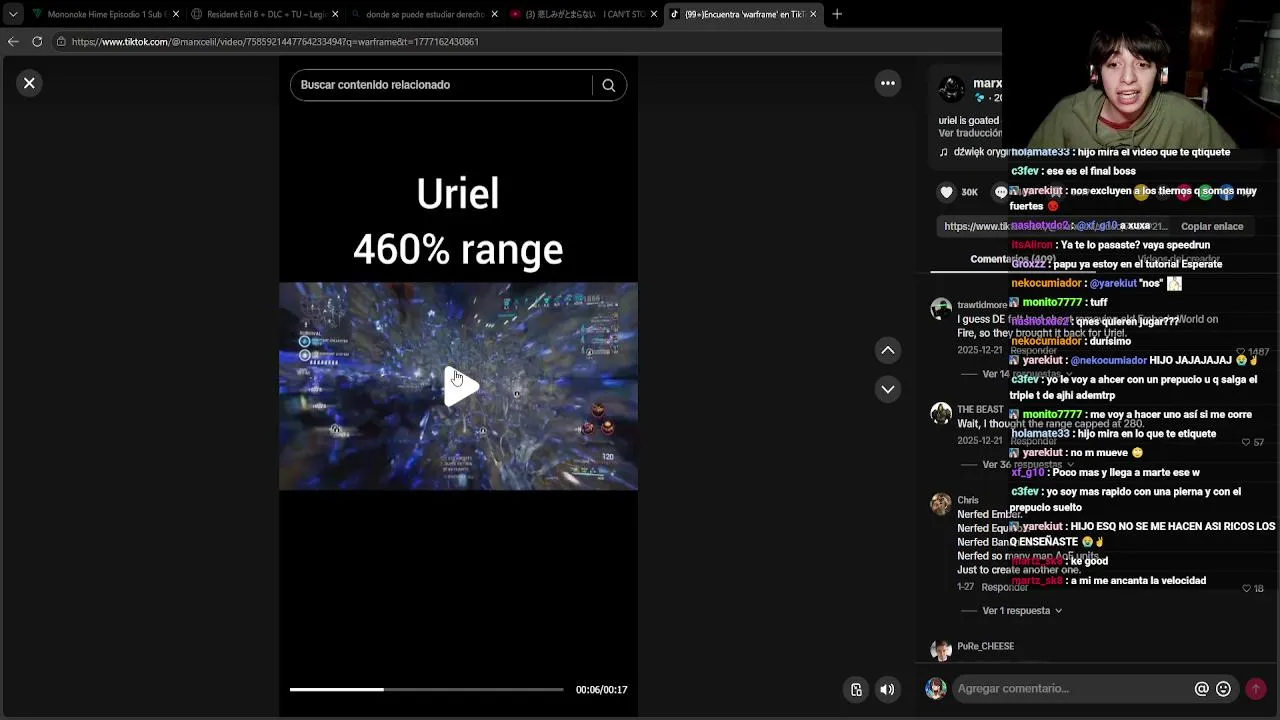This screenshot has height=720, width=1280.
Task: Open Chris commenter avatar
Action: point(941,503)
